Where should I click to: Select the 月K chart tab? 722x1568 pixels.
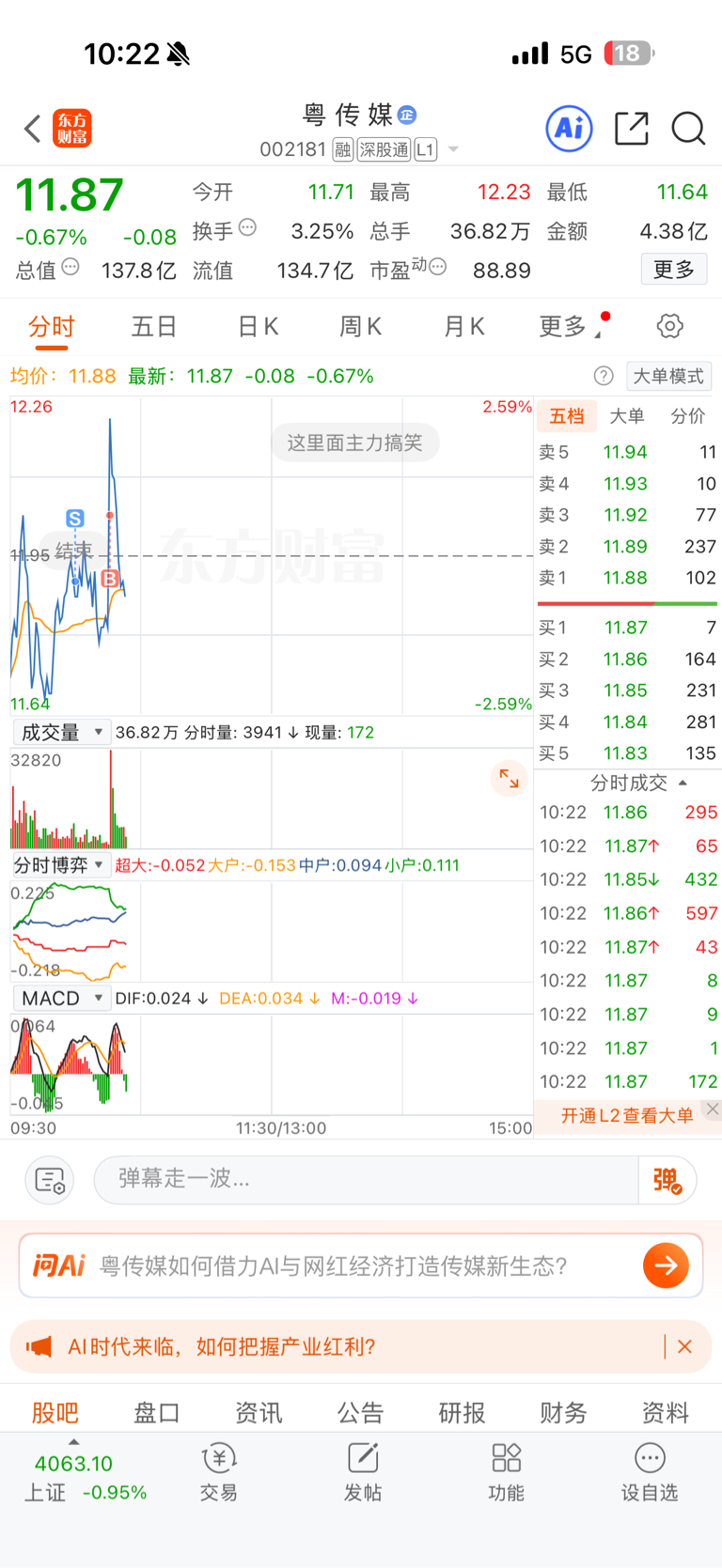(463, 326)
